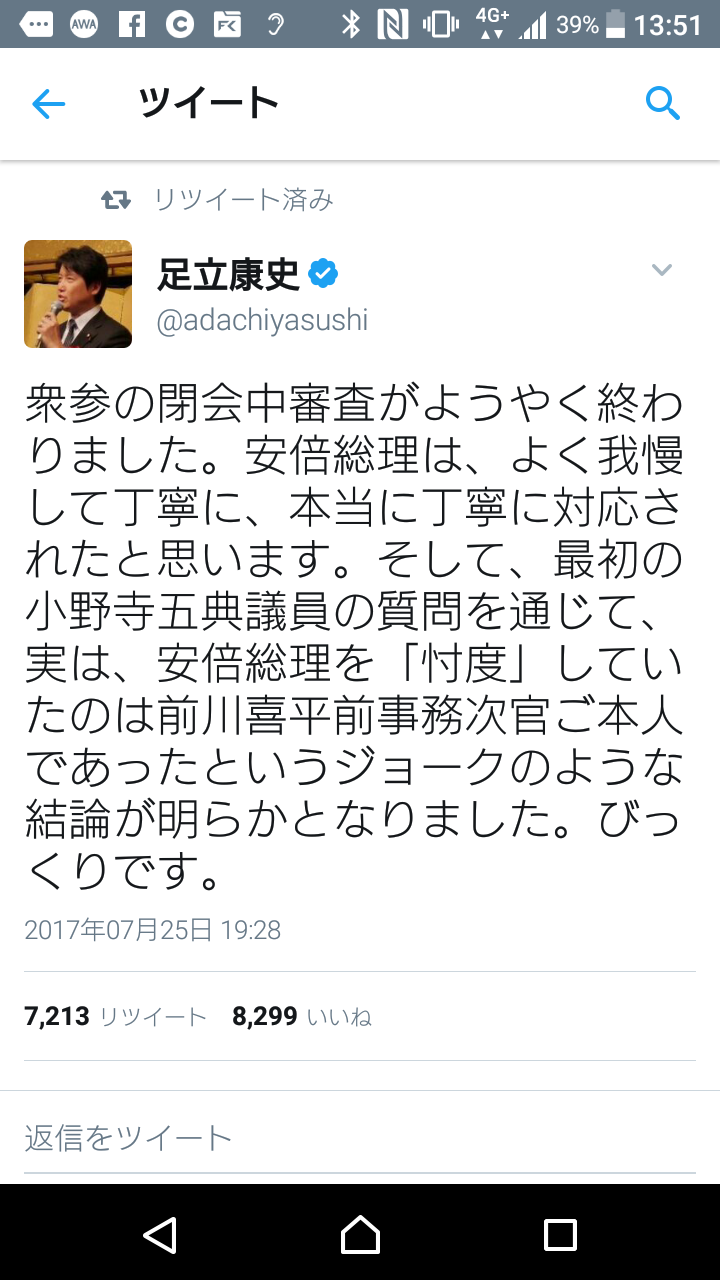Tap the Bluetooth status icon
720x1280 pixels.
pos(351,26)
